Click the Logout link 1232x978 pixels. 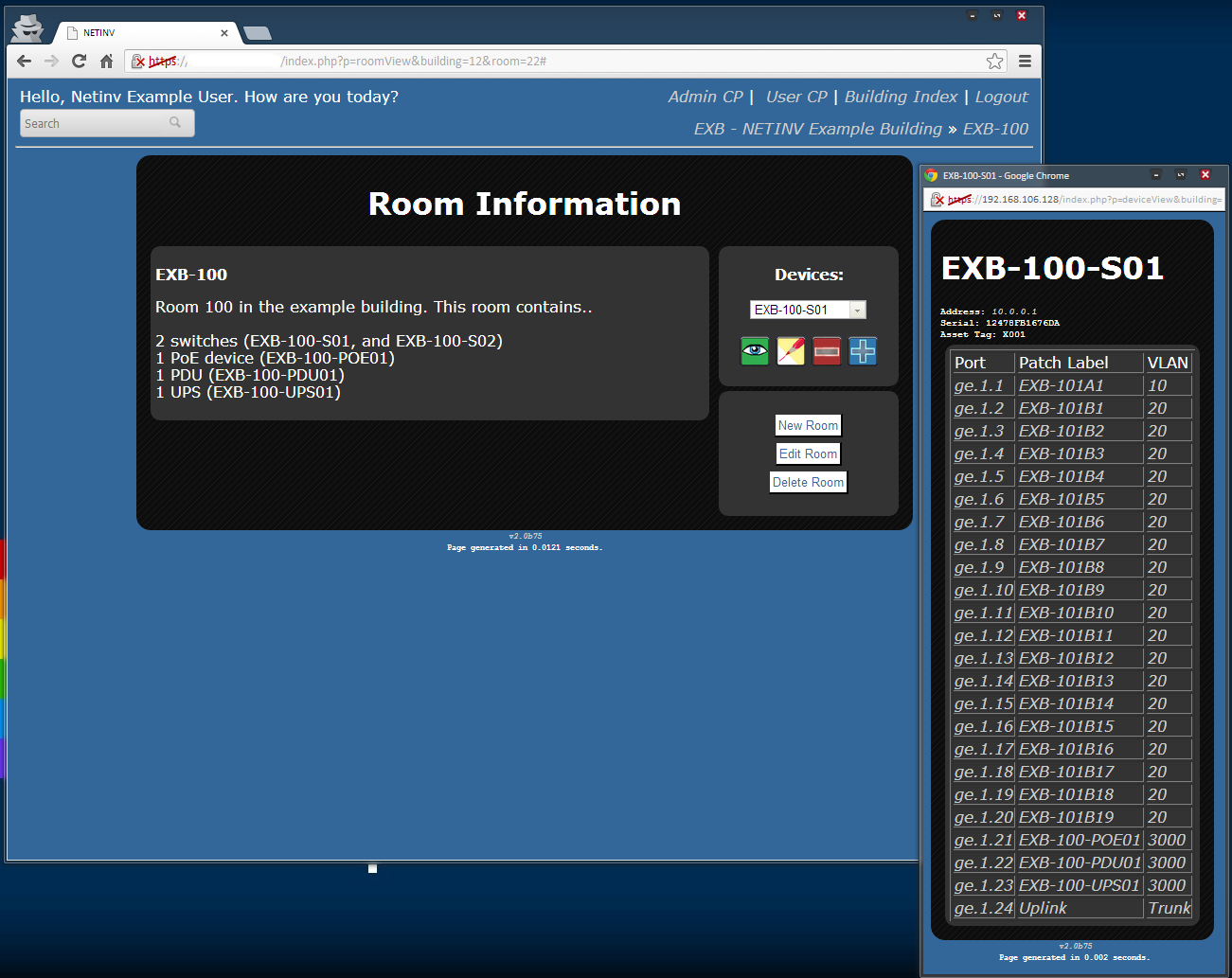point(1001,97)
